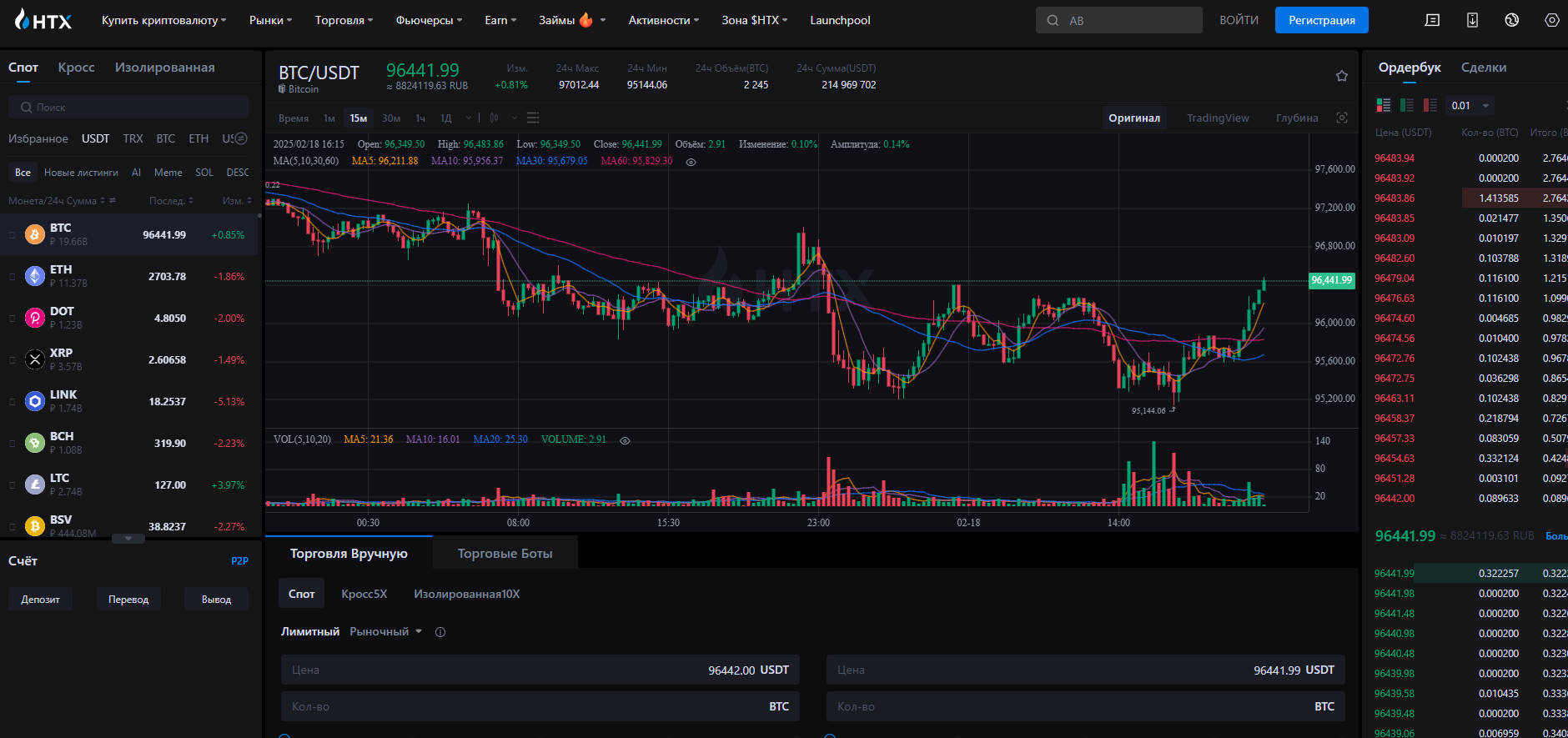Open the P2P link
This screenshot has height=738, width=1568.
coord(239,561)
